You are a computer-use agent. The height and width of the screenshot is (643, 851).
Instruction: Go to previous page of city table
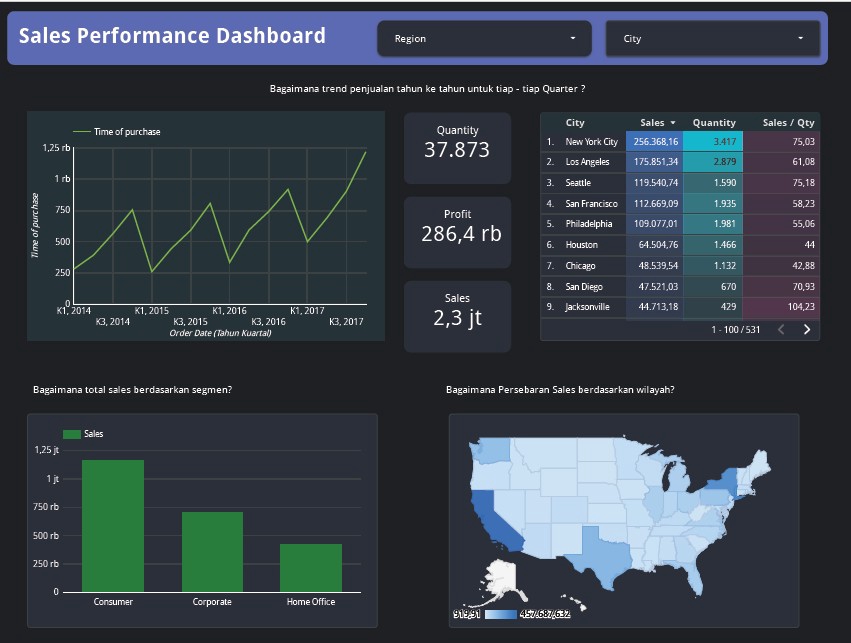coord(782,329)
